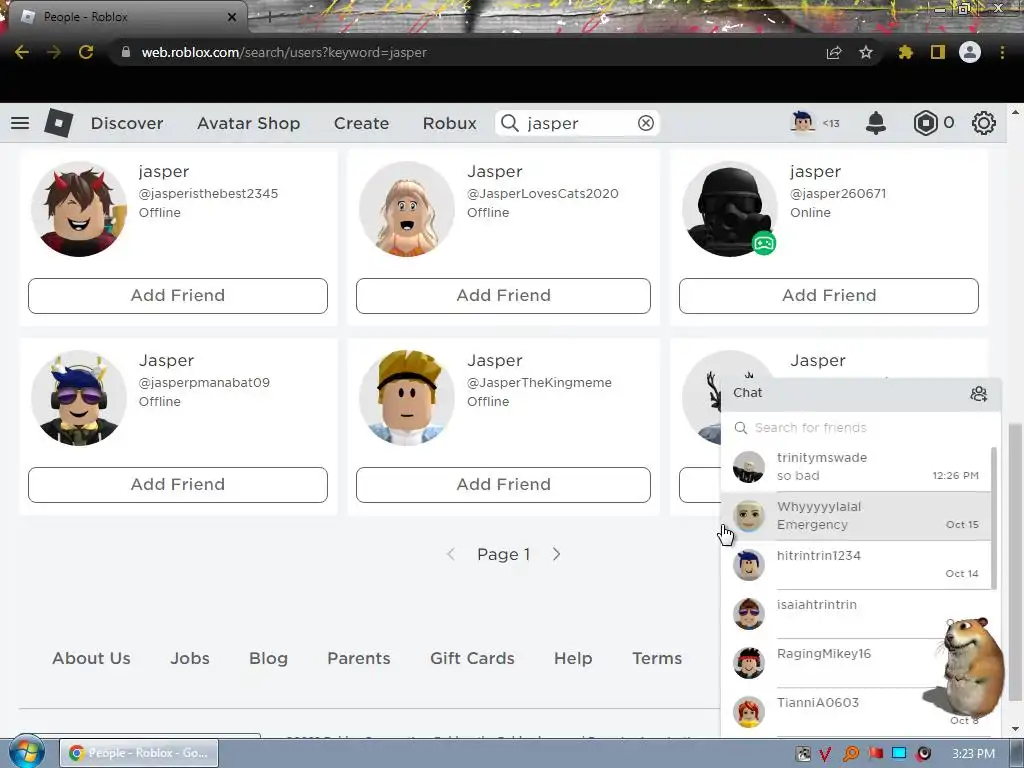Open Terms footer link
Viewport: 1024px width, 768px height.
coord(657,658)
